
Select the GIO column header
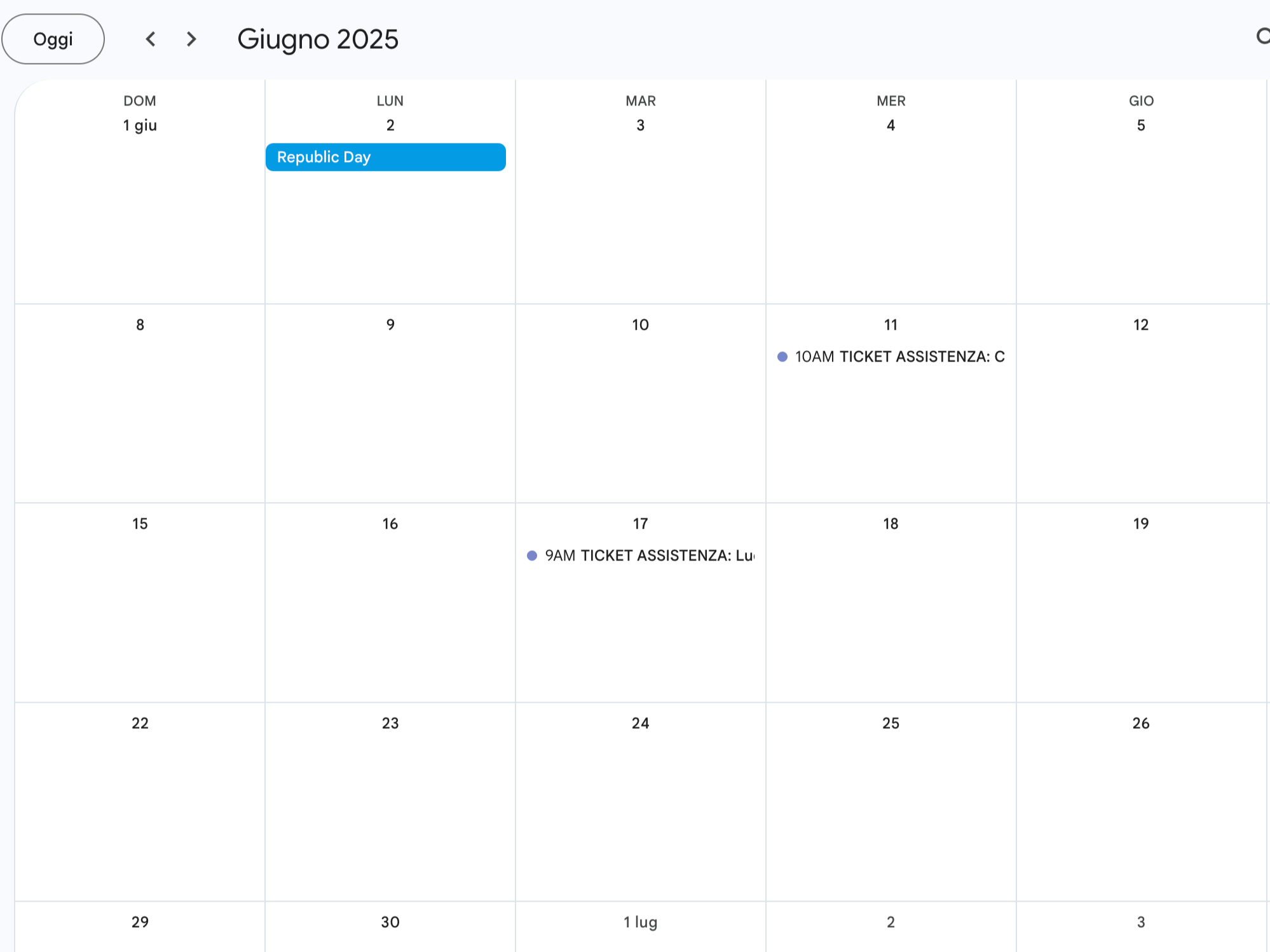[x=1140, y=100]
